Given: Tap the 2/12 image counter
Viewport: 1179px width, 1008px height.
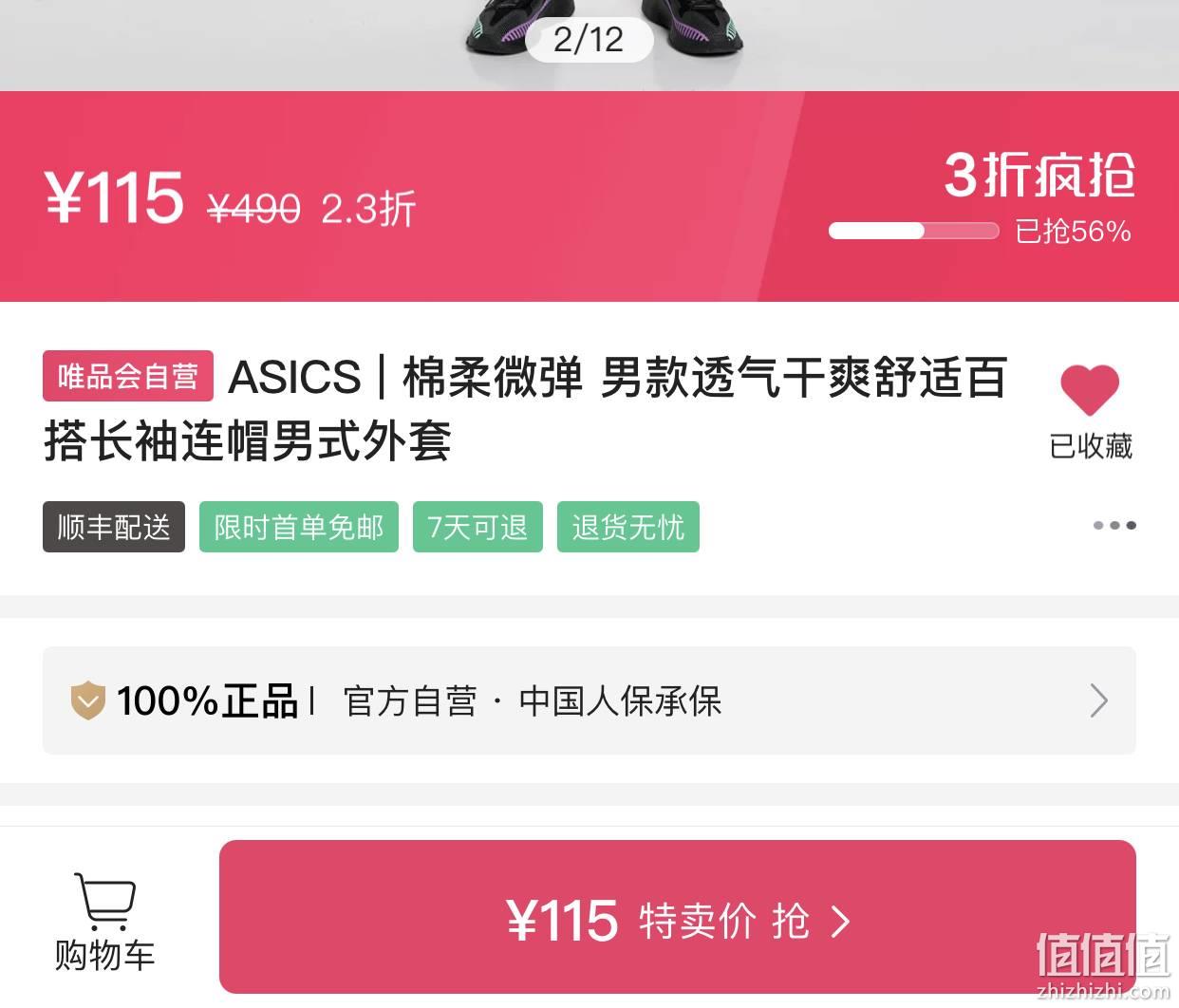Looking at the screenshot, I should coord(589,39).
